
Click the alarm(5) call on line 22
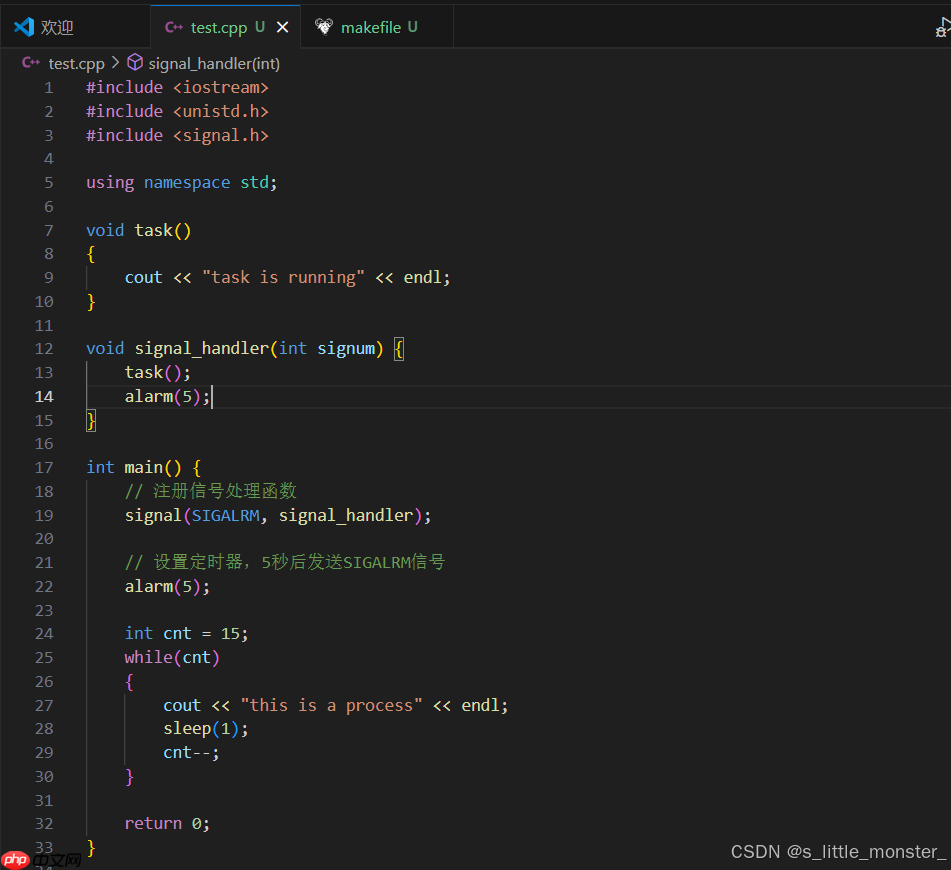167,587
